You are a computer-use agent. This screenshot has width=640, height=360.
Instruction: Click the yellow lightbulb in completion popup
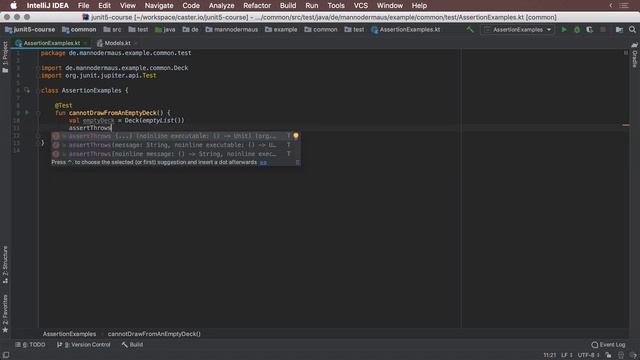tap(296, 136)
